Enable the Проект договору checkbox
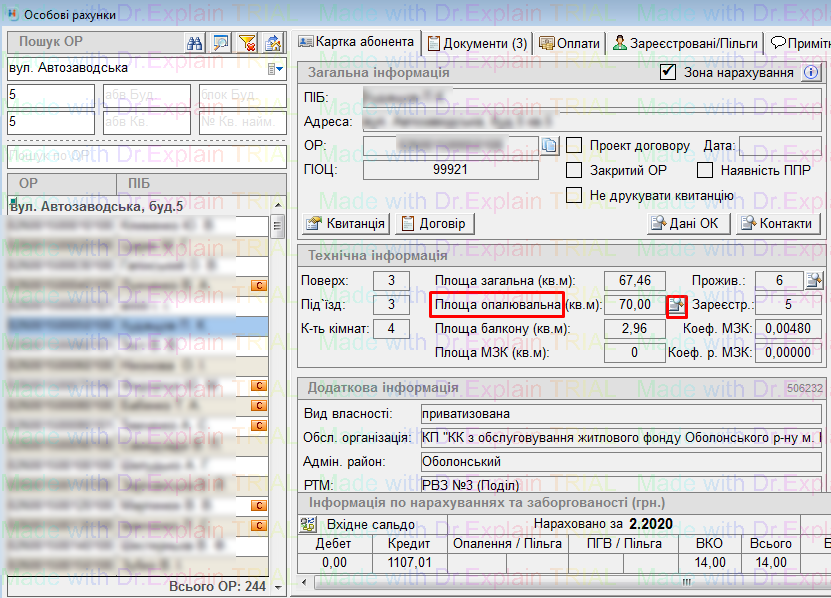This screenshot has width=831, height=598. [x=574, y=146]
